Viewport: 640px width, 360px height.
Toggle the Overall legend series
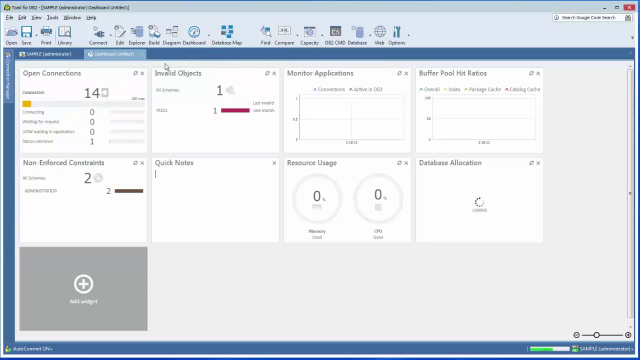pos(429,89)
